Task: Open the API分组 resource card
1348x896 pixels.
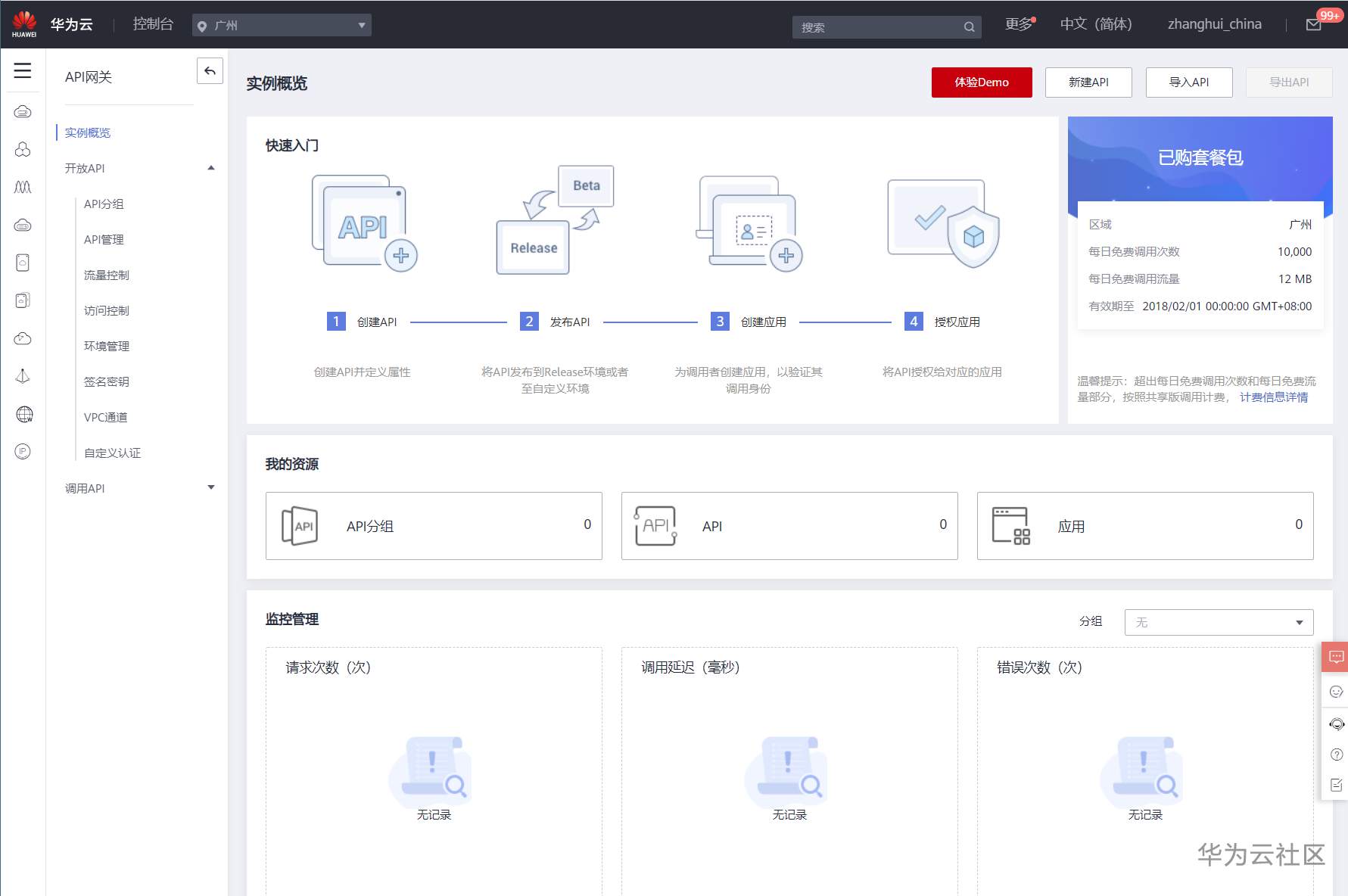Action: [434, 526]
